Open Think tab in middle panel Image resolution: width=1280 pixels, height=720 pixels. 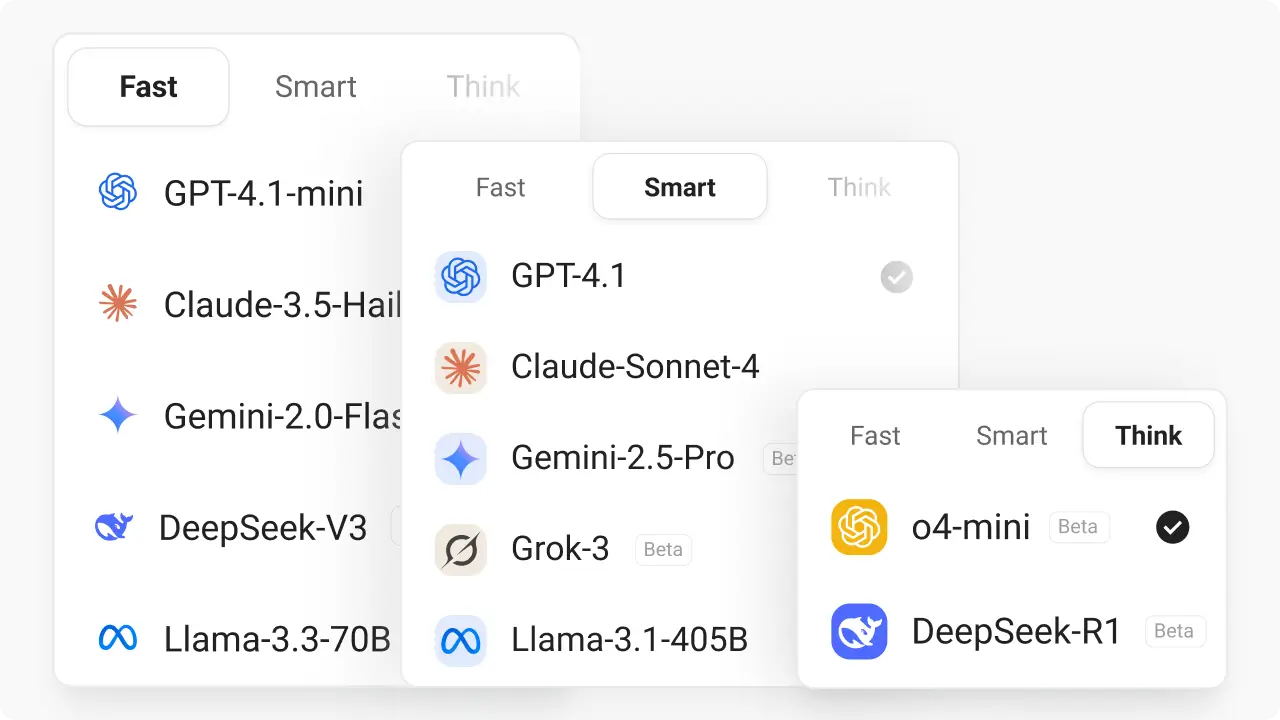point(859,187)
